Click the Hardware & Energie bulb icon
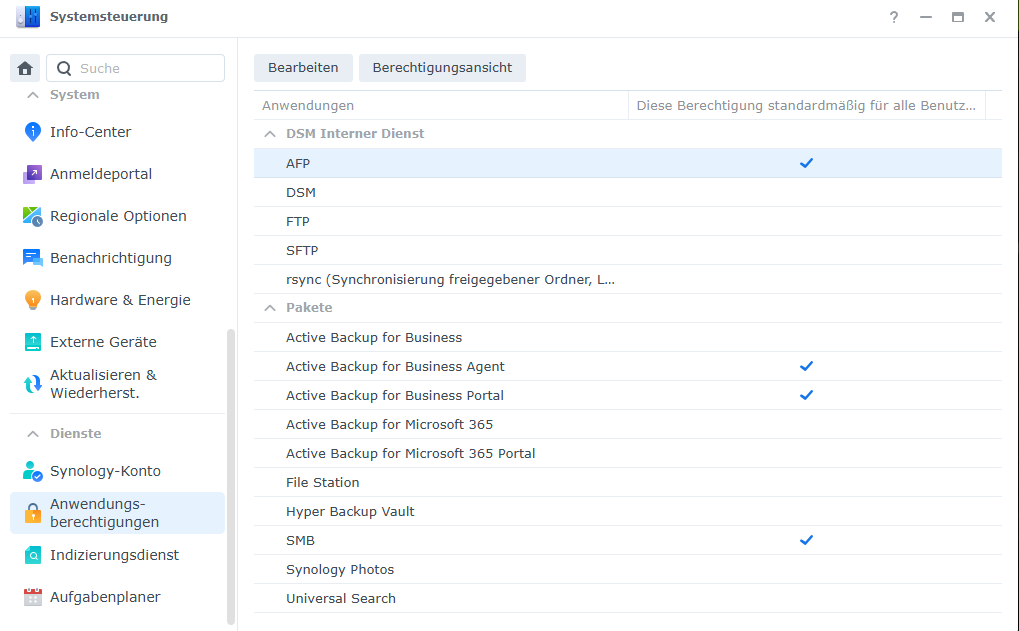 pos(33,300)
